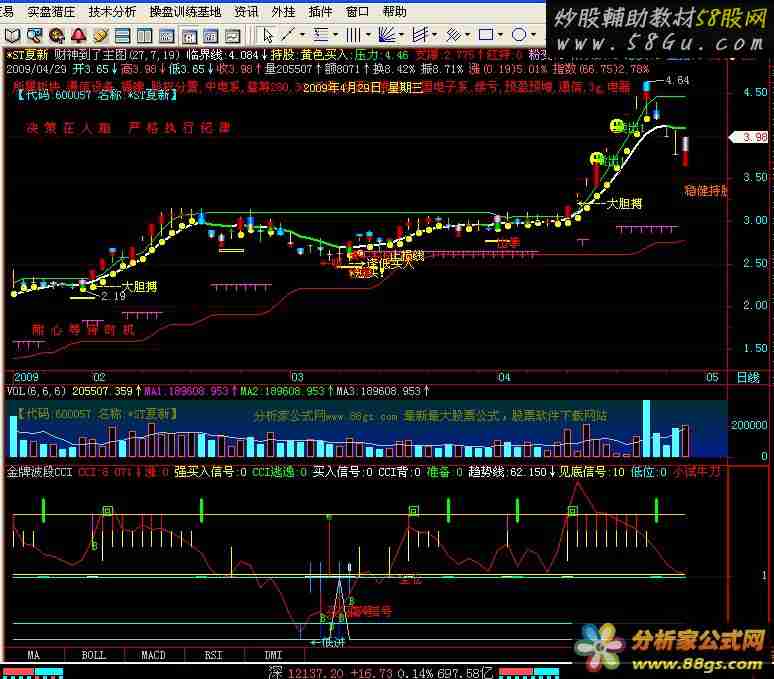The height and width of the screenshot is (679, 774).
Task: Switch to the RSI indicator tab
Action: coord(213,655)
